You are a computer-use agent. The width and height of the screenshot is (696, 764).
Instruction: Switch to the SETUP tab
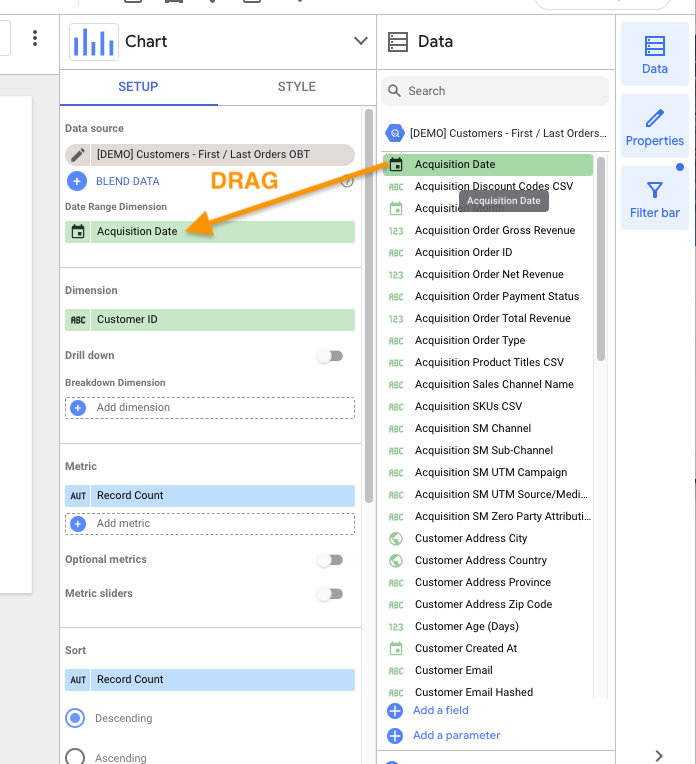pos(138,87)
